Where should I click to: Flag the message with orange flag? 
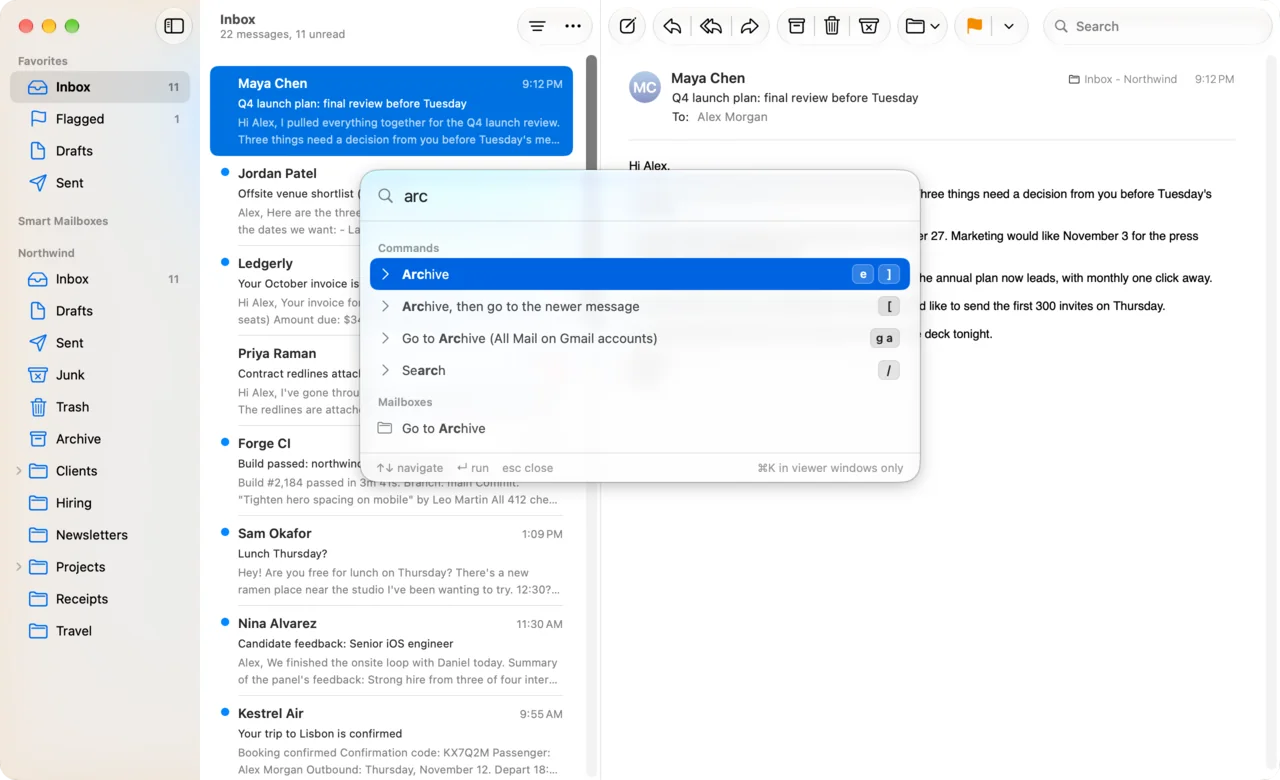coord(974,26)
